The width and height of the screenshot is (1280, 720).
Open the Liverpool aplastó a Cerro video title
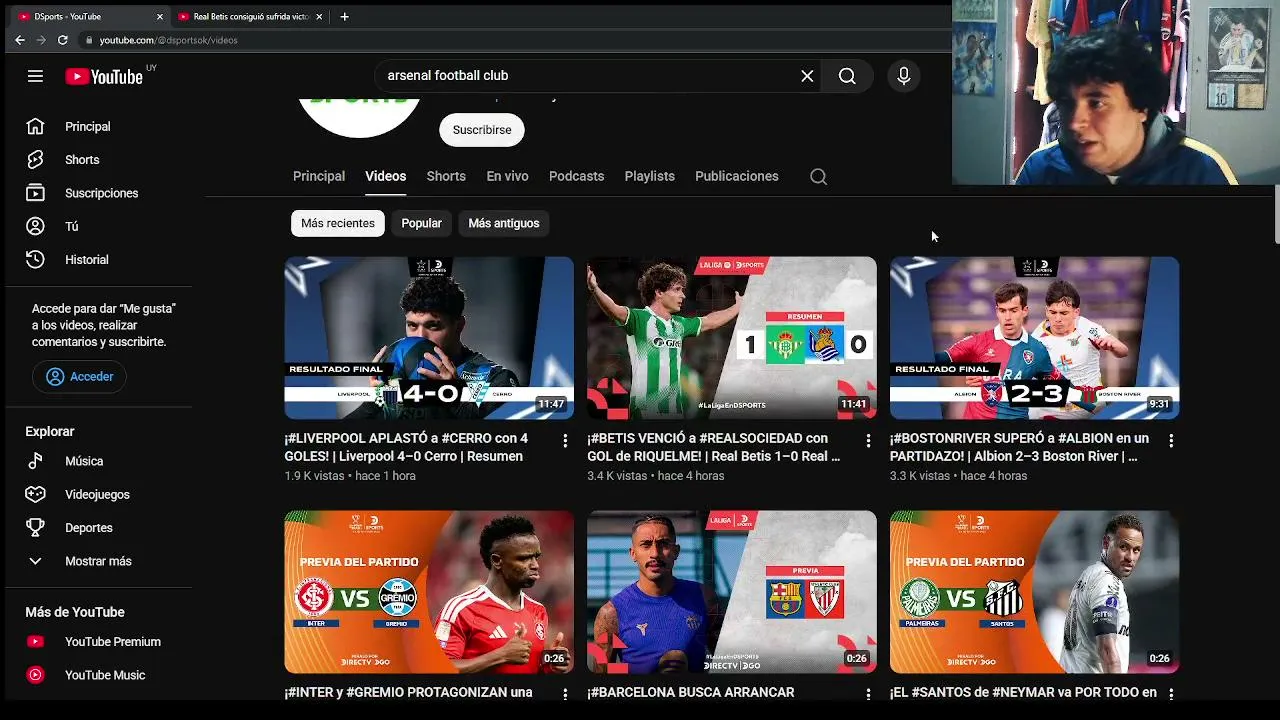coord(406,447)
